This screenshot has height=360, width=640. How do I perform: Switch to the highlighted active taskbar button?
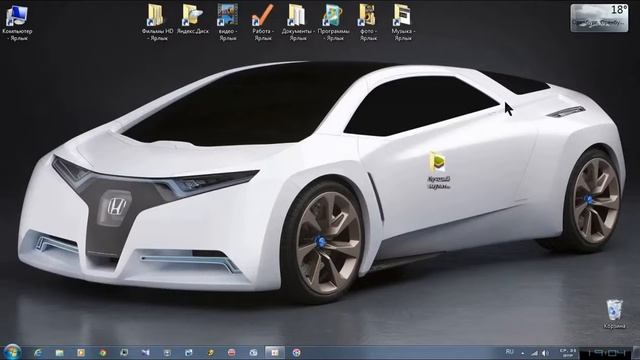(275, 352)
